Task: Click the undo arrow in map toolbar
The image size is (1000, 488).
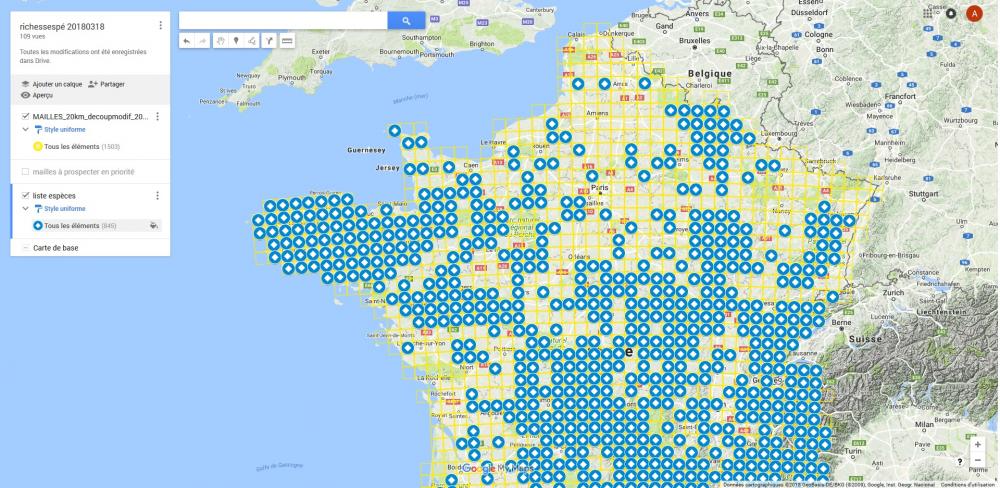Action: [x=187, y=41]
